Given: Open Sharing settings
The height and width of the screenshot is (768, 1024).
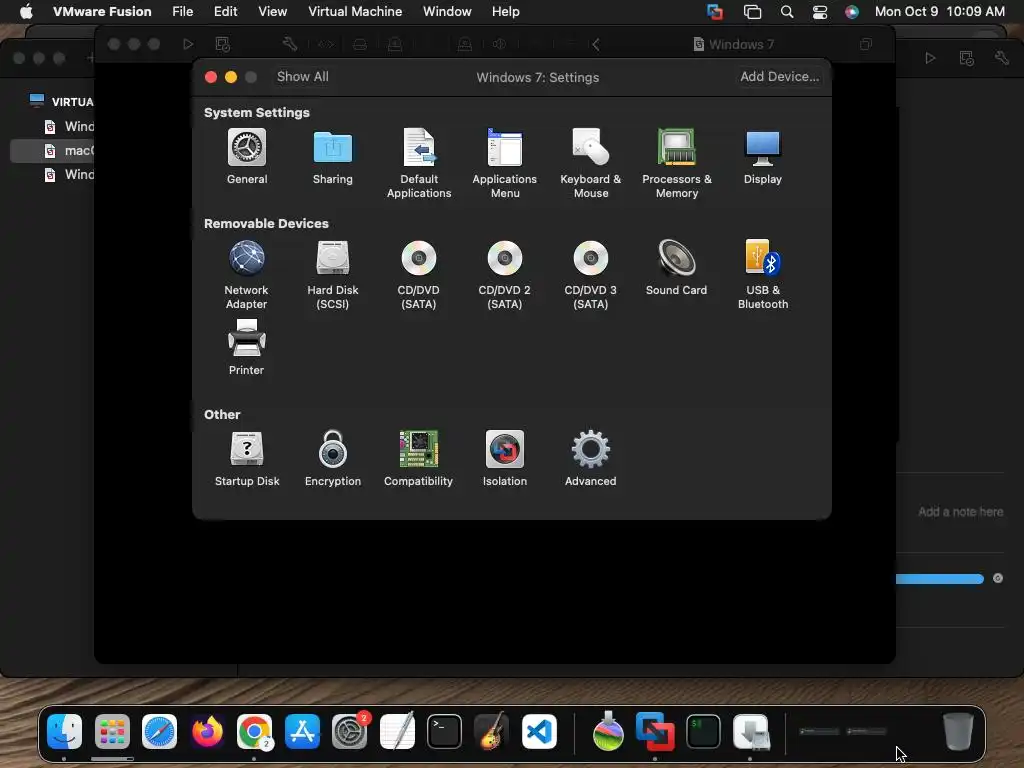Looking at the screenshot, I should (332, 157).
